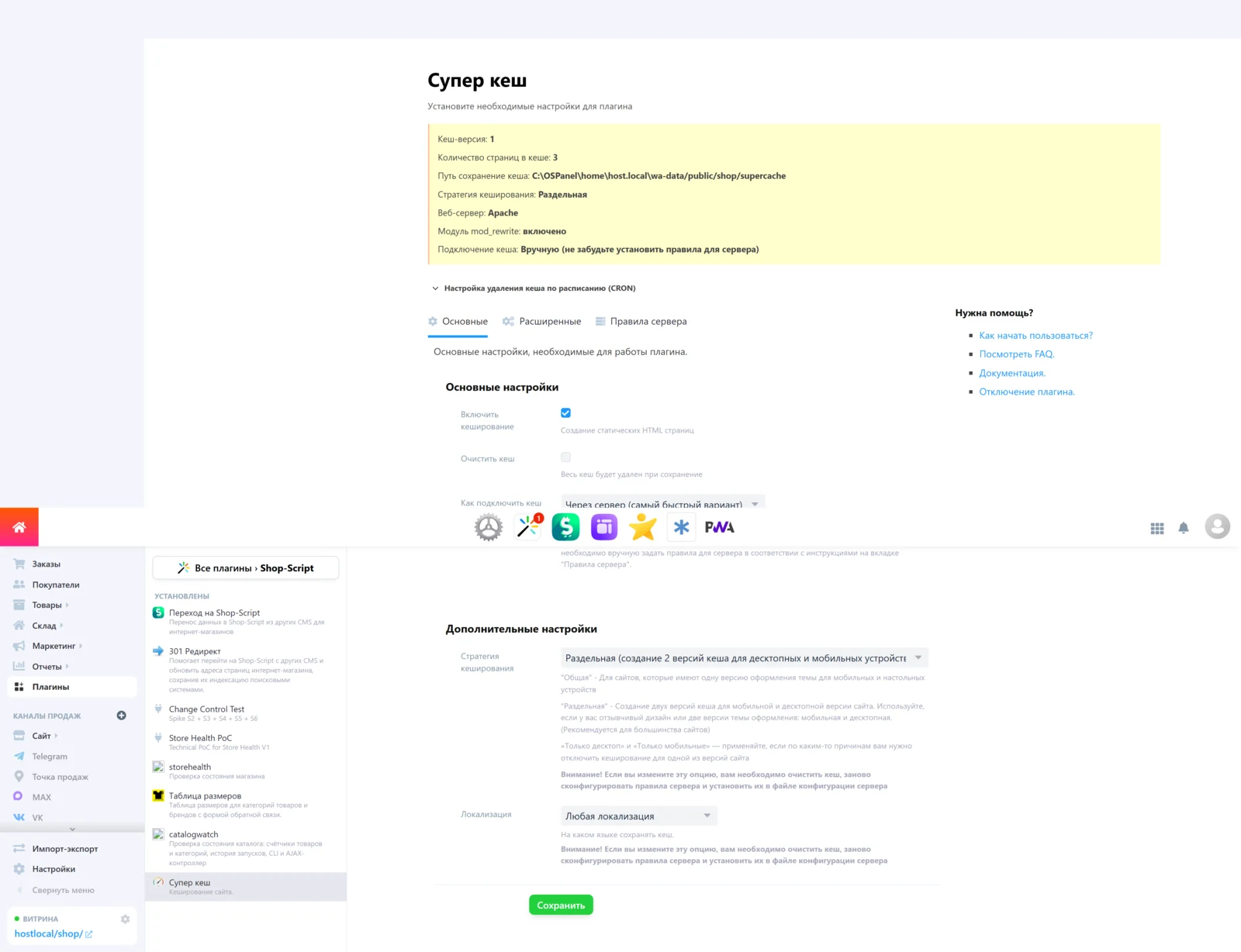The image size is (1241, 952).
Task: Open the steering-wheel Settings app icon
Action: point(489,527)
